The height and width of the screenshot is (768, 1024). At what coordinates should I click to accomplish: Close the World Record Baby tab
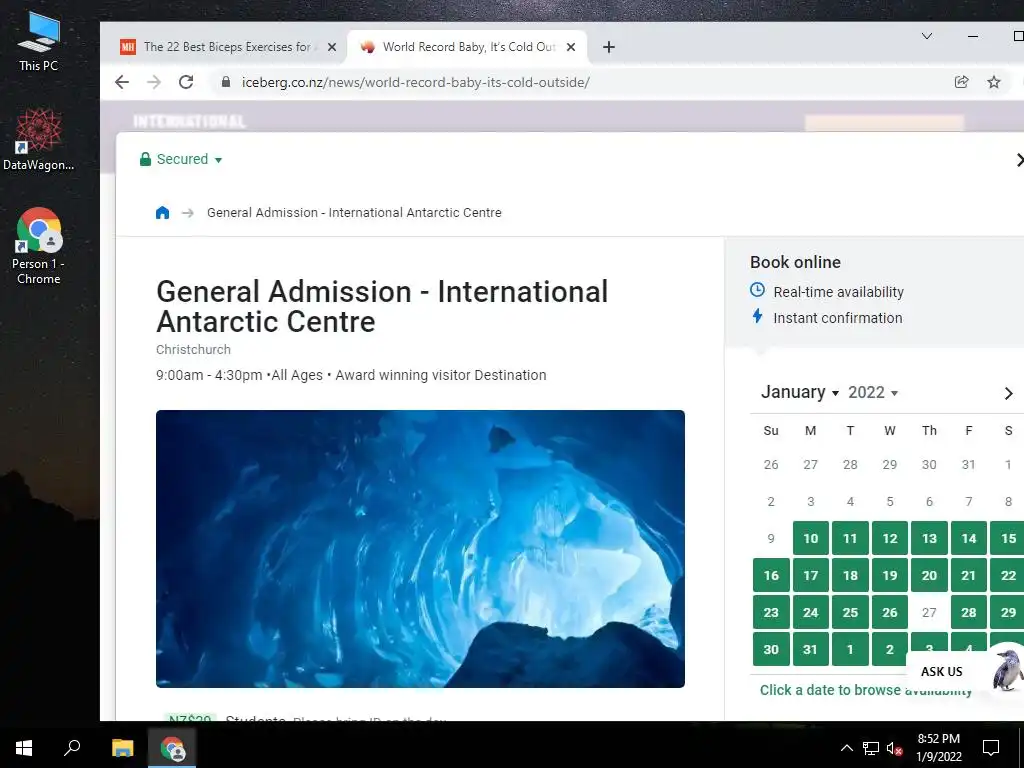tap(571, 47)
